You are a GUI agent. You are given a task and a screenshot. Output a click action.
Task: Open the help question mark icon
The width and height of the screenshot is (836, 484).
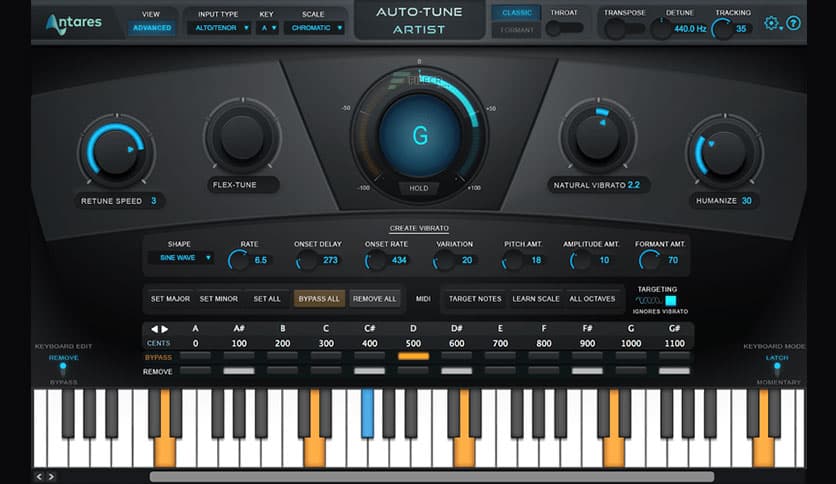pyautogui.click(x=793, y=23)
